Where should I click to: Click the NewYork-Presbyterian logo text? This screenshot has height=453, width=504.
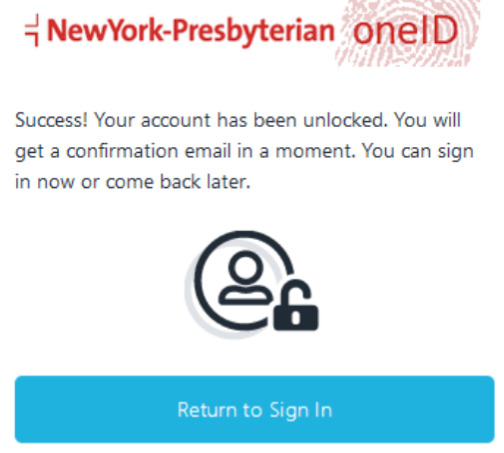[x=191, y=31]
